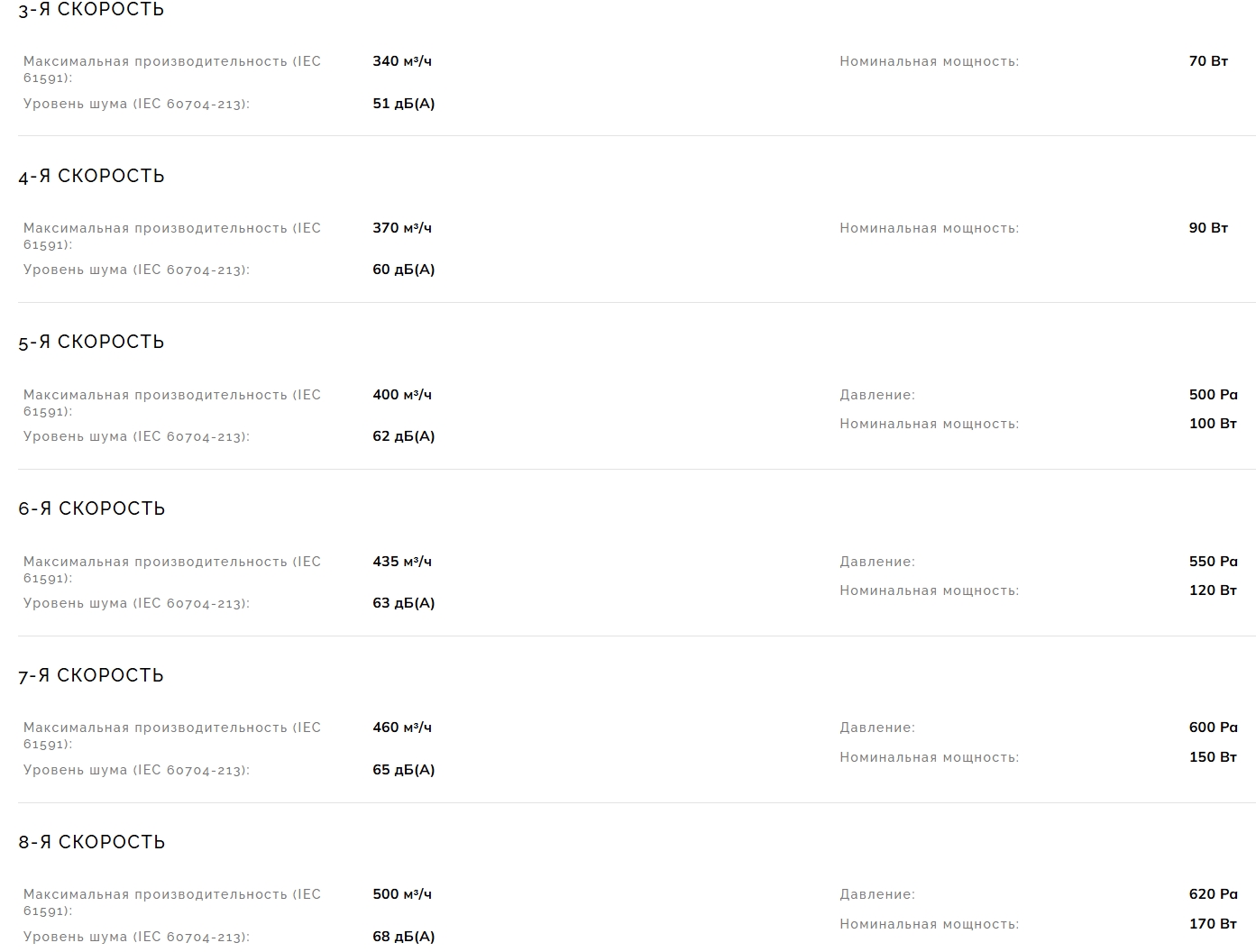Select the 550 Pa pressure value
Image resolution: width=1256 pixels, height=952 pixels.
click(x=1213, y=562)
